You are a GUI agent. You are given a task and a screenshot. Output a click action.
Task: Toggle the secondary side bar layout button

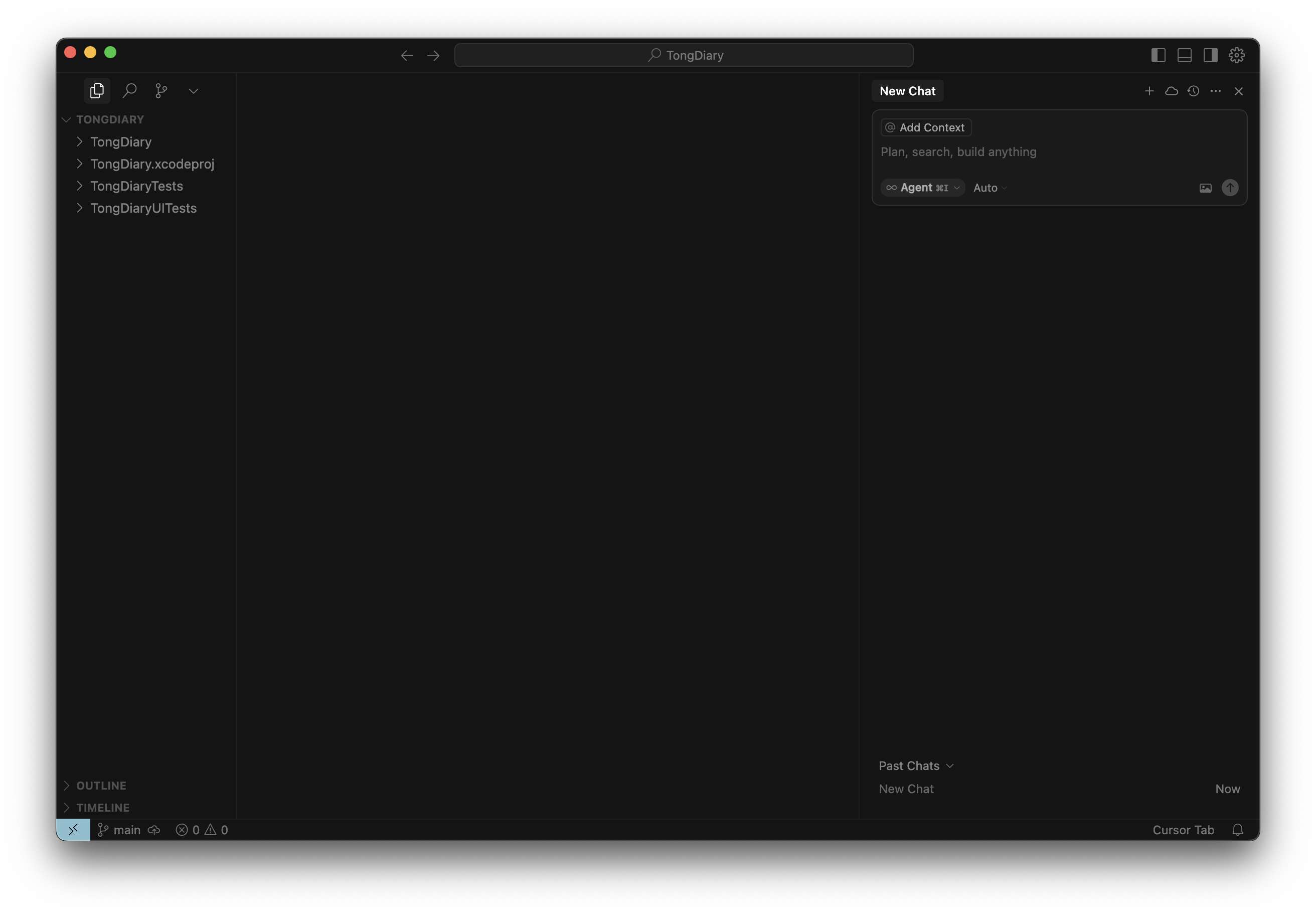1210,55
